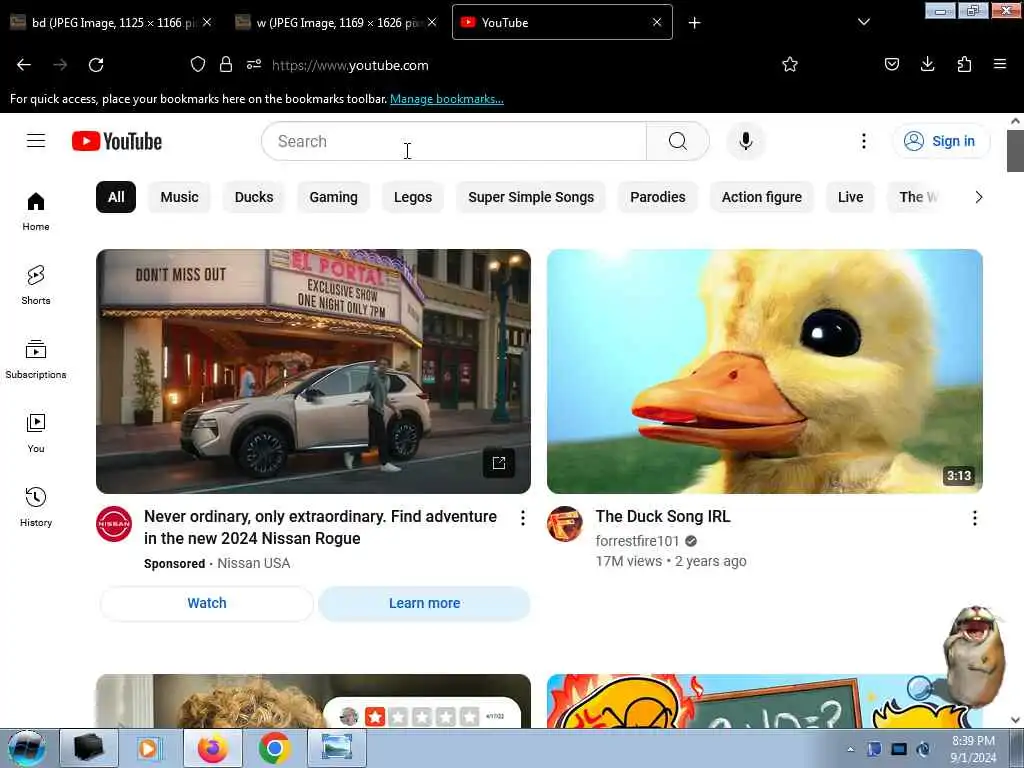Open the Nissan Rogue ad title
1024x768 pixels.
tap(320, 528)
